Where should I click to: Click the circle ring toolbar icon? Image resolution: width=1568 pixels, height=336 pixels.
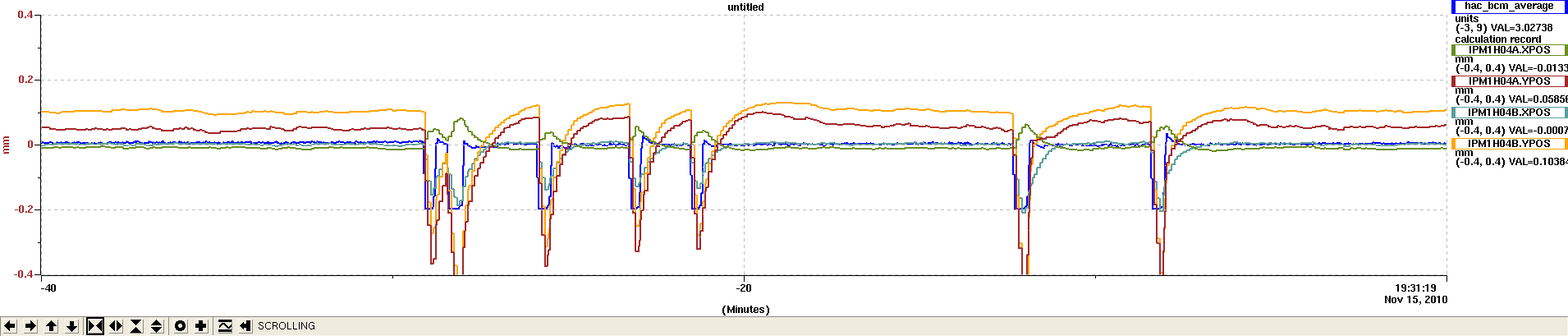click(x=181, y=326)
